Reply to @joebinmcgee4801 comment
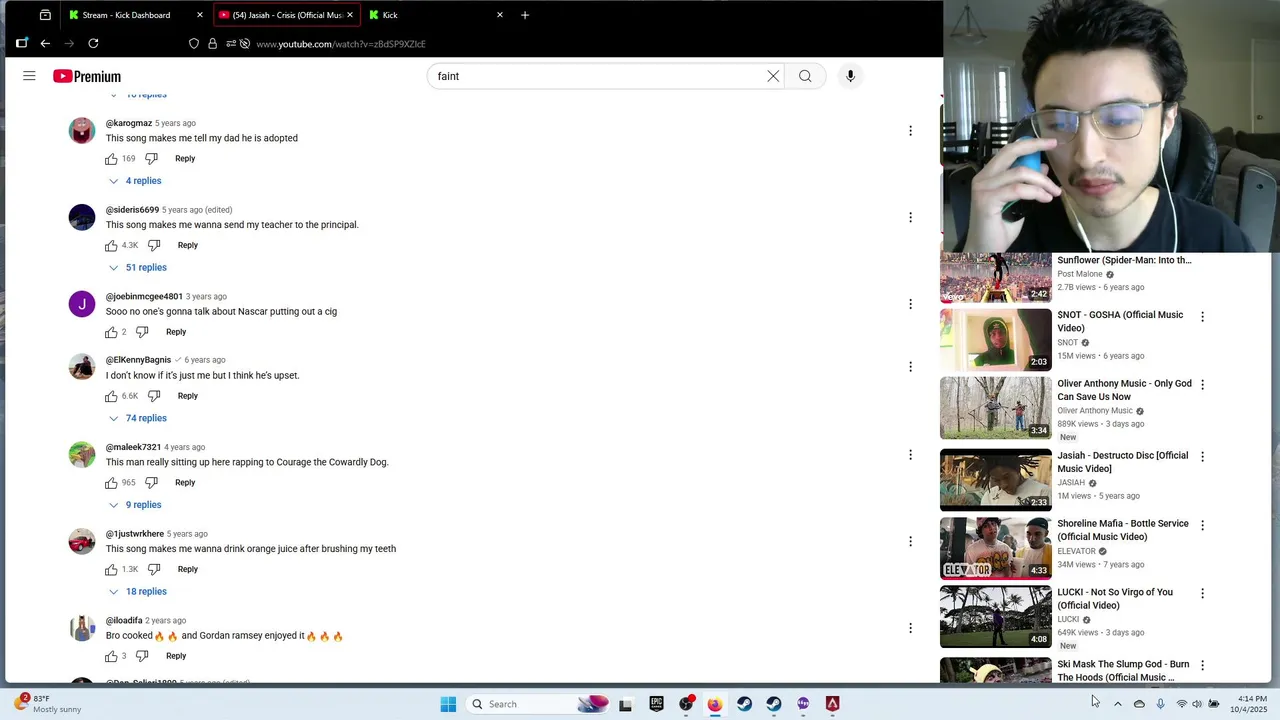 click(x=176, y=332)
